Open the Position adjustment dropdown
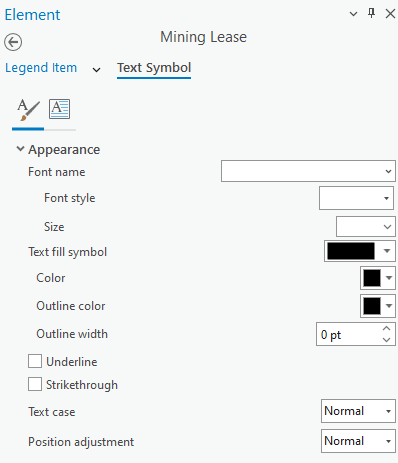Image resolution: width=398 pixels, height=463 pixels. point(358,441)
